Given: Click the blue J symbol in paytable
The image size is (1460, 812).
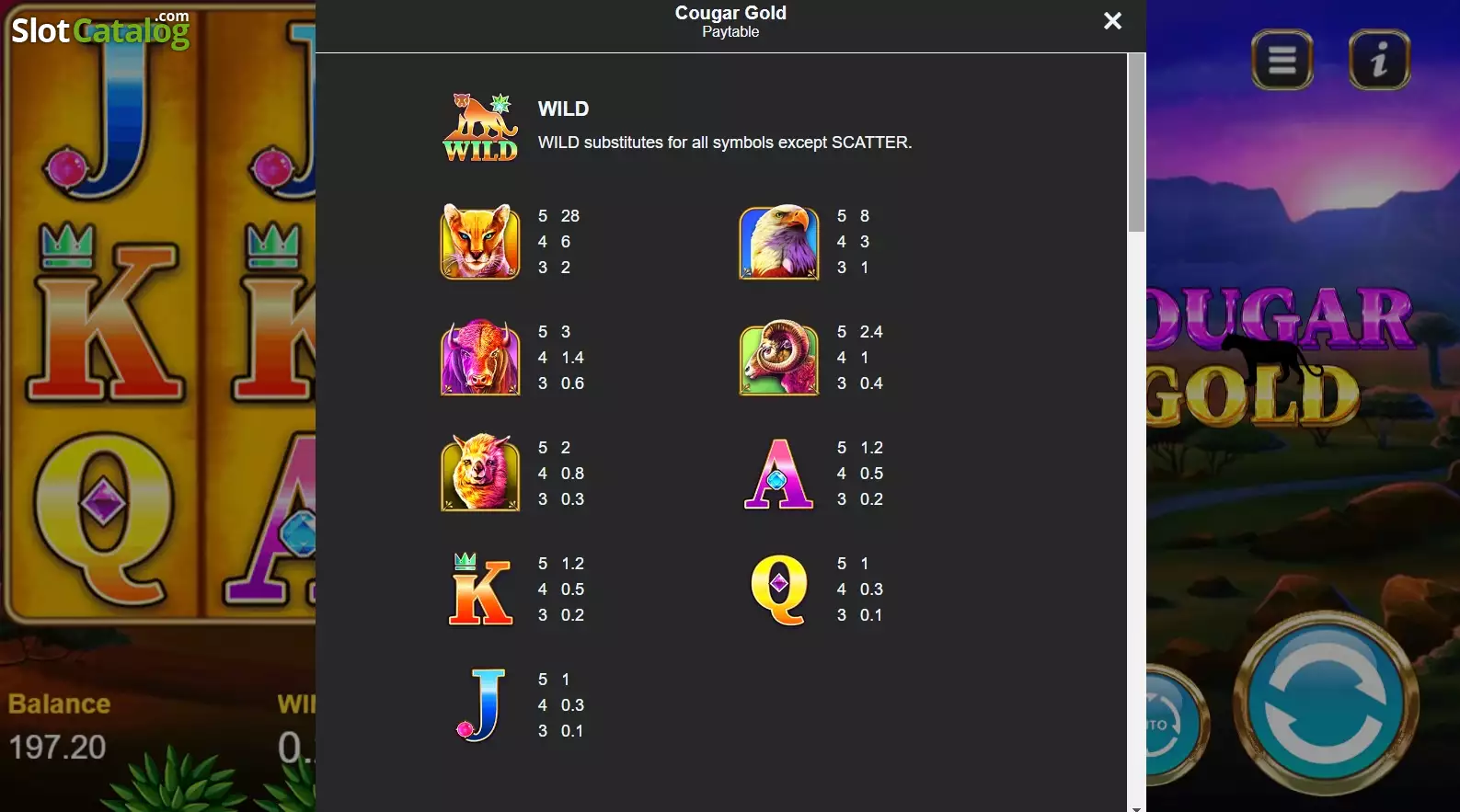Looking at the screenshot, I should [482, 705].
